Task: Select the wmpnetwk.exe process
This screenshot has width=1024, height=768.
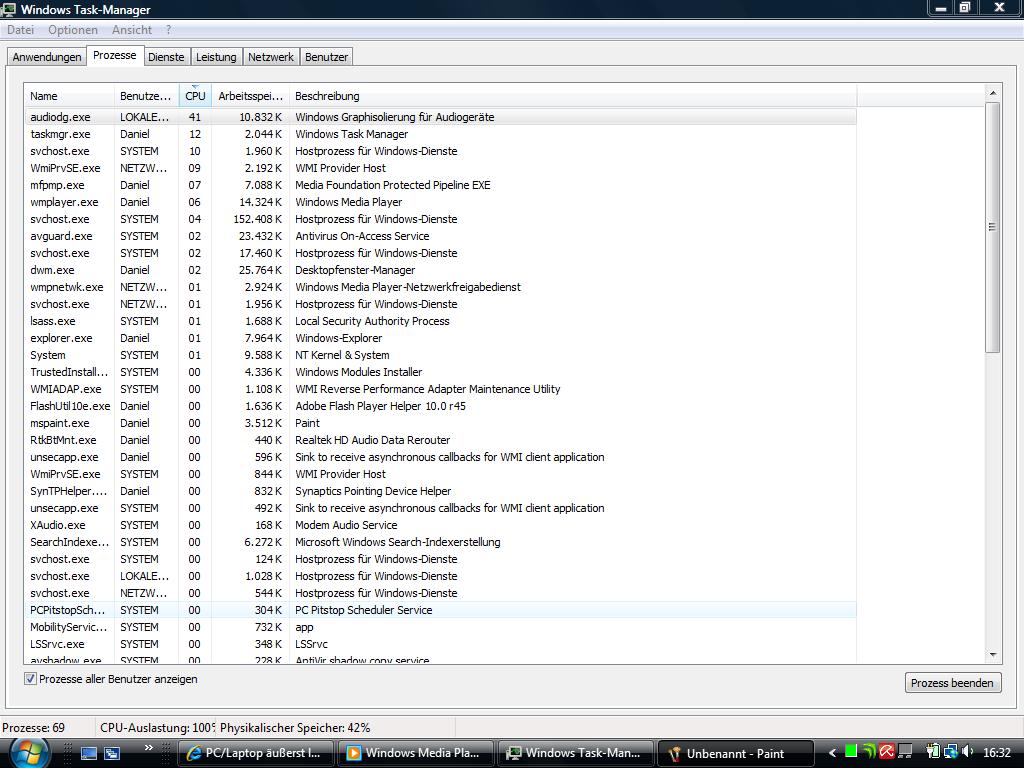Action: click(x=440, y=287)
